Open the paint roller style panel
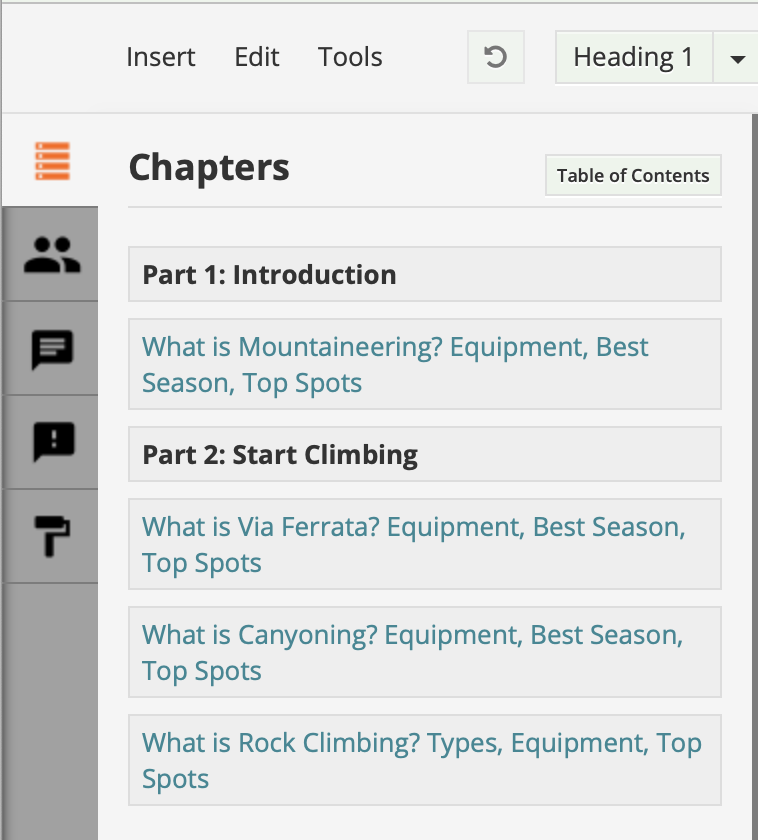The image size is (758, 840). point(52,536)
